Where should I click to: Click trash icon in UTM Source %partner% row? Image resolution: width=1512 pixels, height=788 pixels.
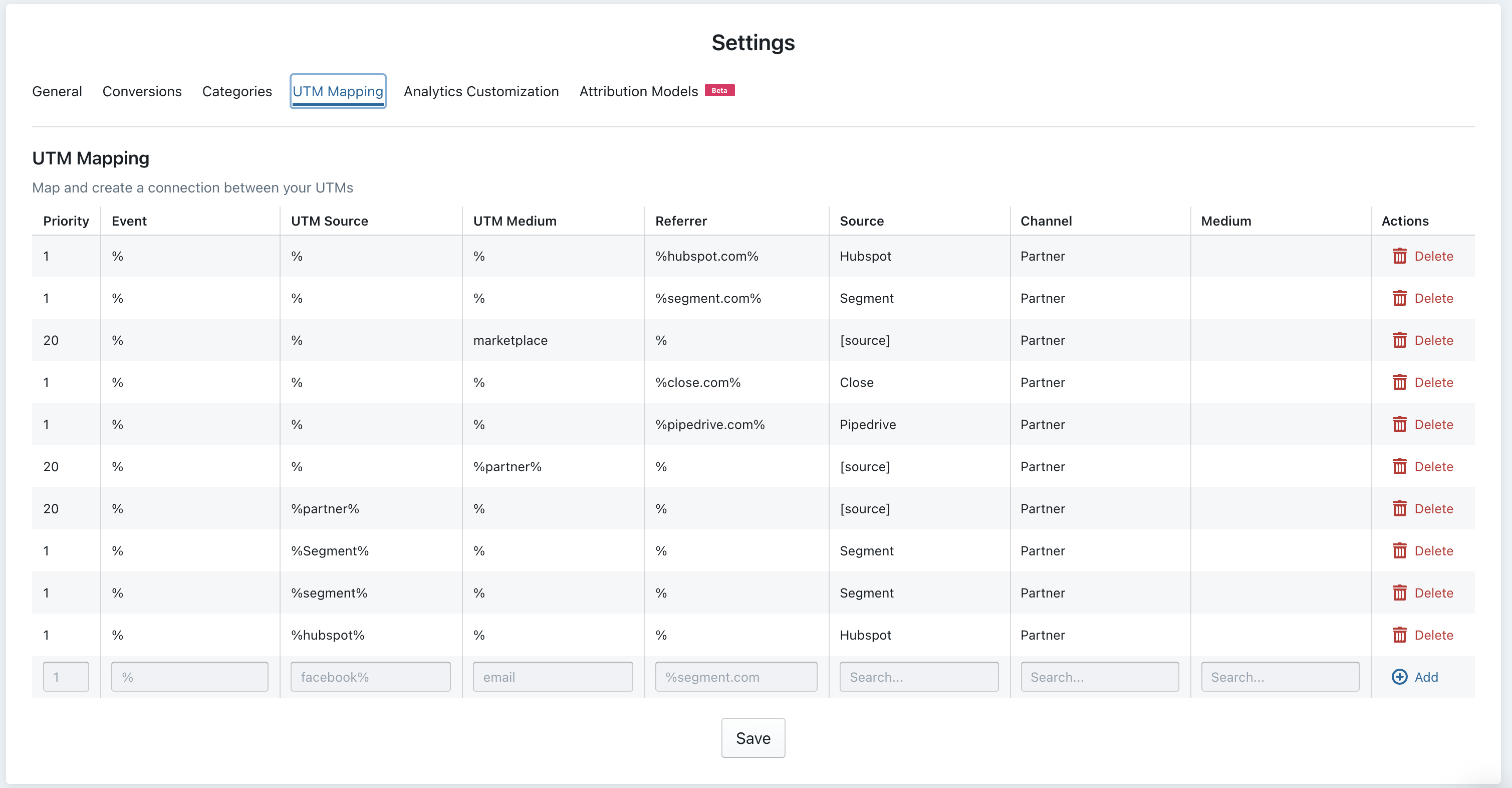click(x=1399, y=509)
